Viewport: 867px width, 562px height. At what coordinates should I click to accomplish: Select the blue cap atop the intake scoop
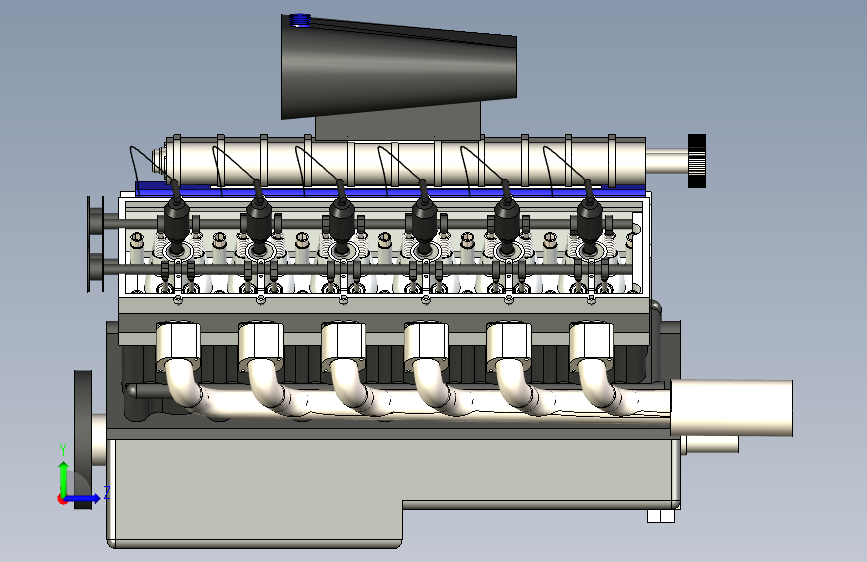pos(299,20)
